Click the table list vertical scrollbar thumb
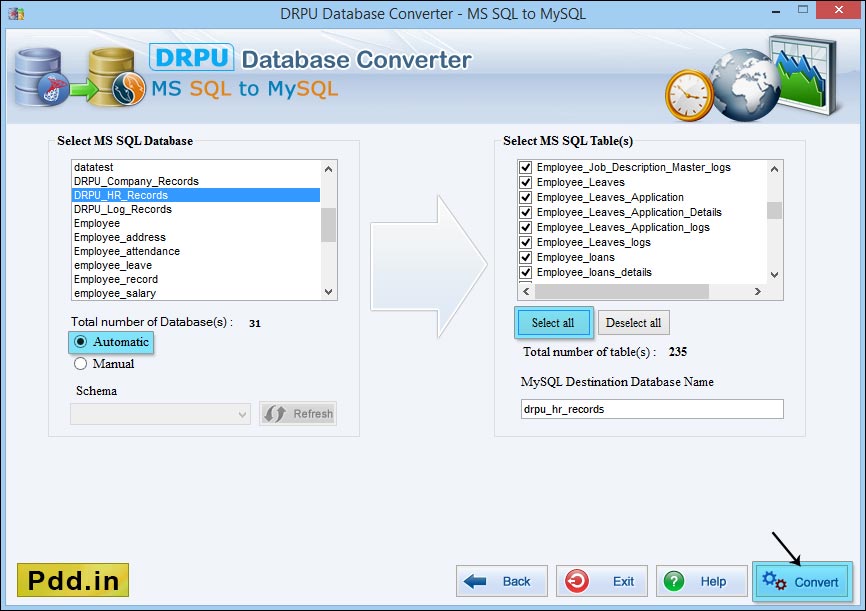Screen dimensions: 866x611 click(x=774, y=210)
